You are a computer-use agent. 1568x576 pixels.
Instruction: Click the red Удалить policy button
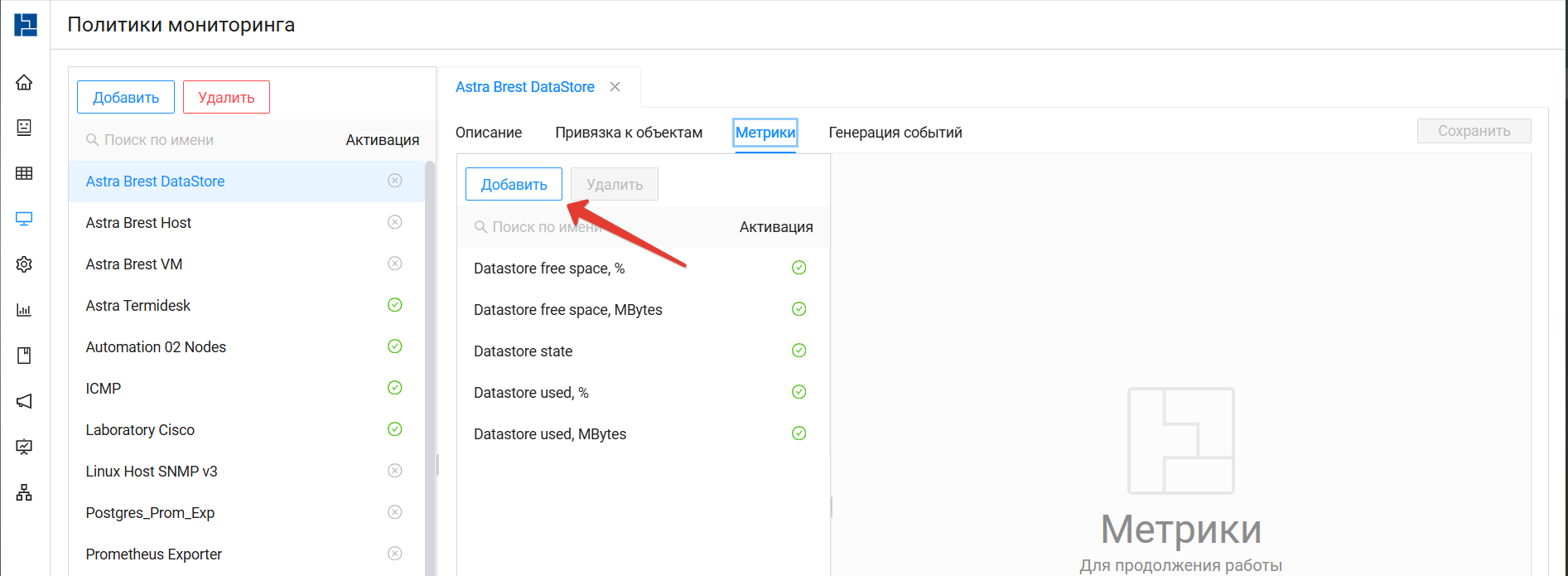226,97
